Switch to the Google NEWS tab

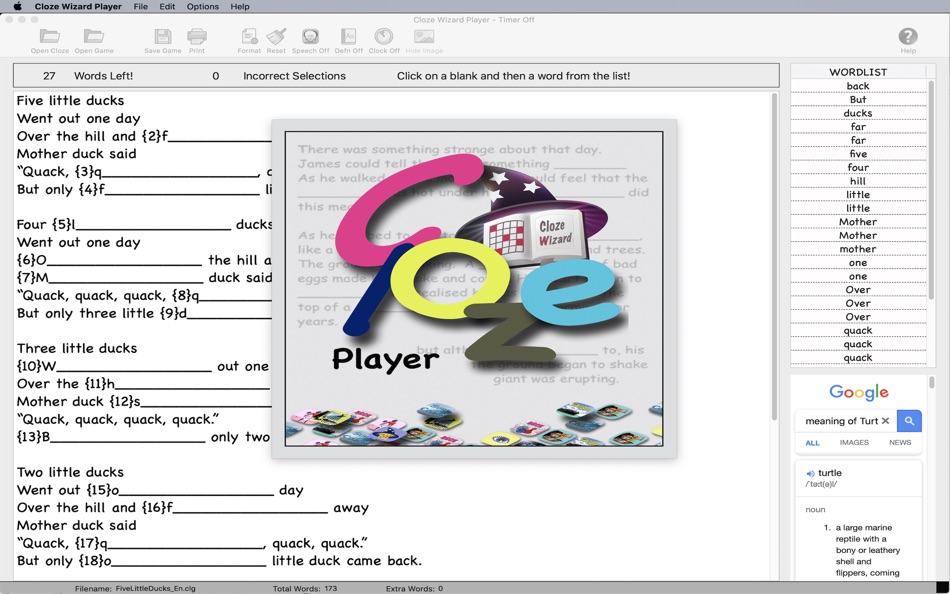(x=900, y=442)
